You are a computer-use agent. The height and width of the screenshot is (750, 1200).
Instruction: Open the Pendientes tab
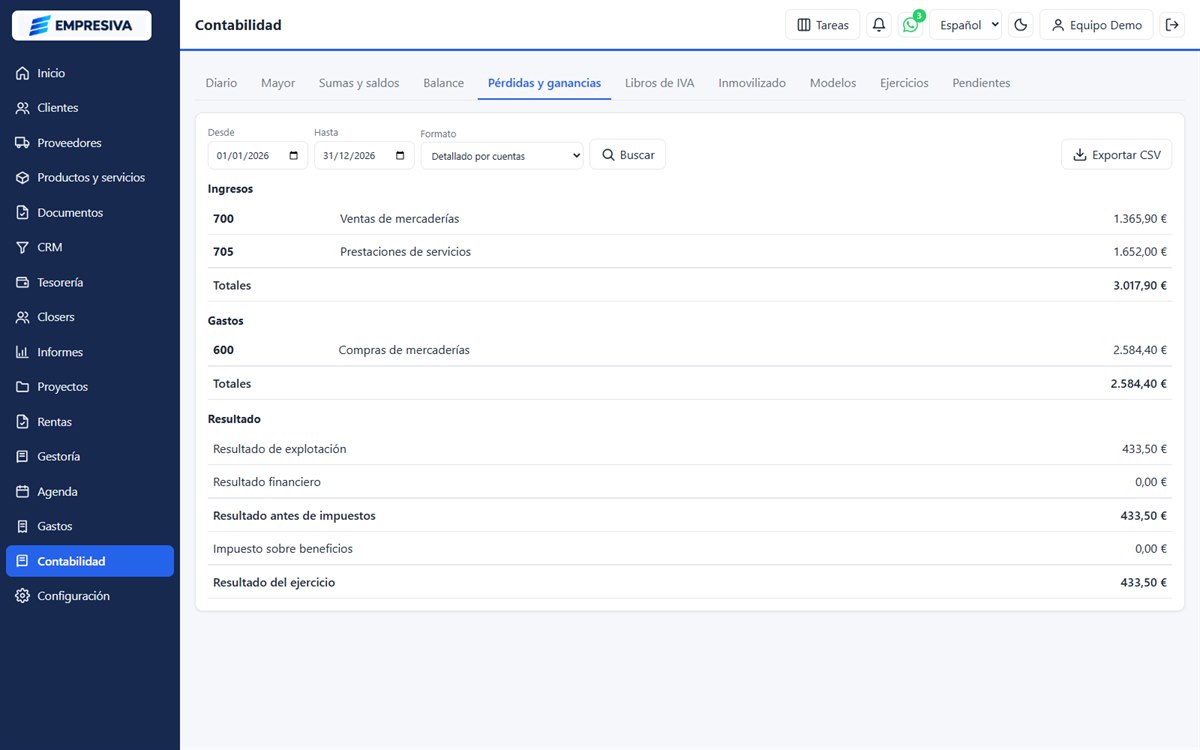[981, 83]
